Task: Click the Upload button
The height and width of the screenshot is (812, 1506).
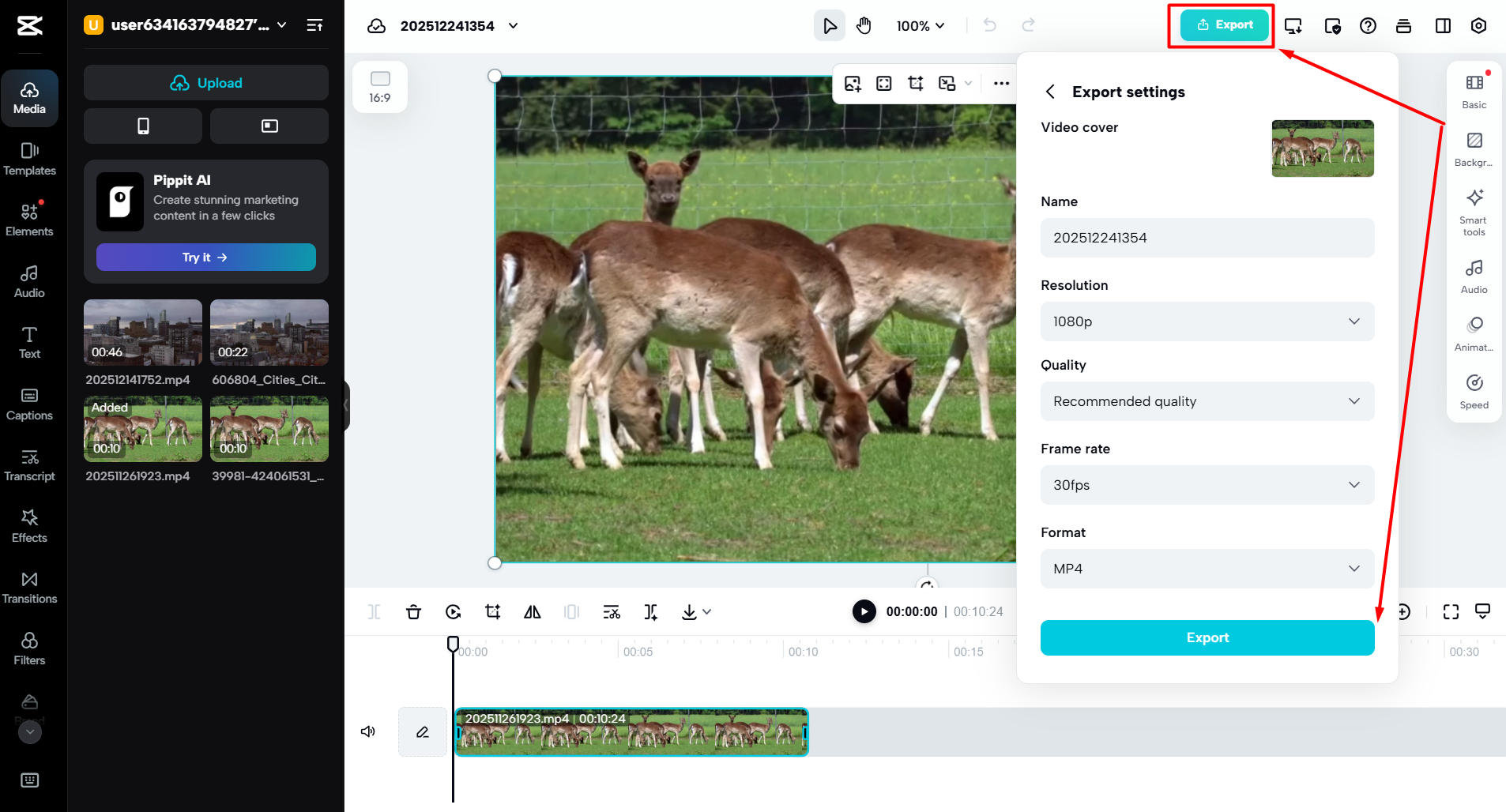Action: click(206, 83)
